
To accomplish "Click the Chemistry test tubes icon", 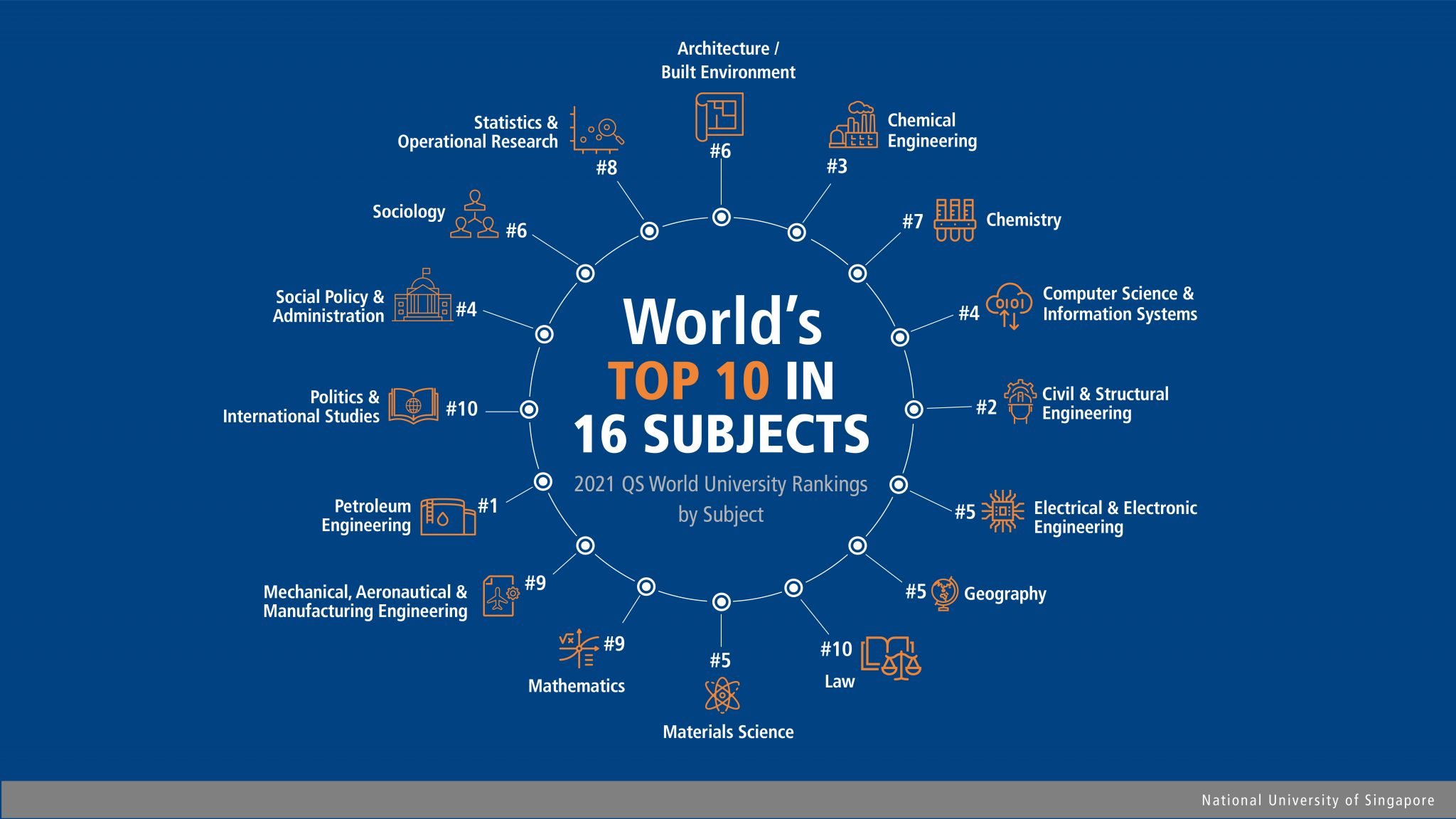I will tap(954, 220).
